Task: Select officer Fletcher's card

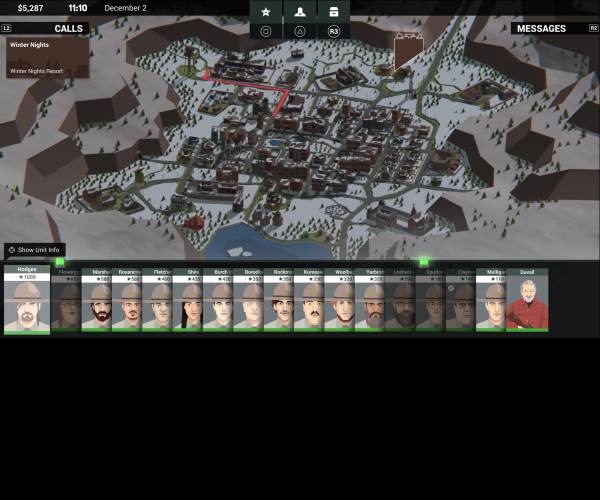Action: 157,300
